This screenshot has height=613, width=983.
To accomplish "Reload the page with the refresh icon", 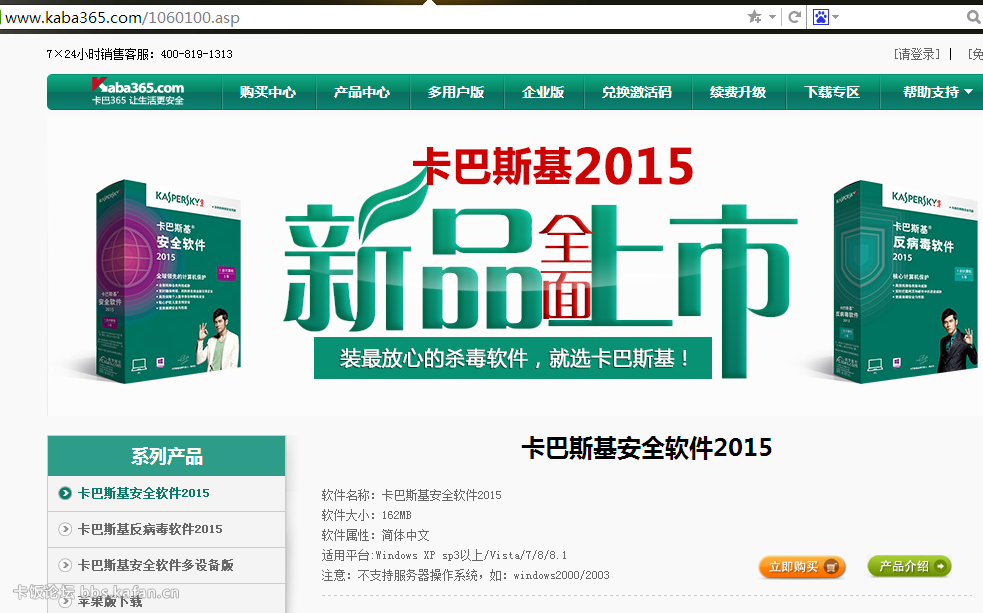I will click(795, 17).
